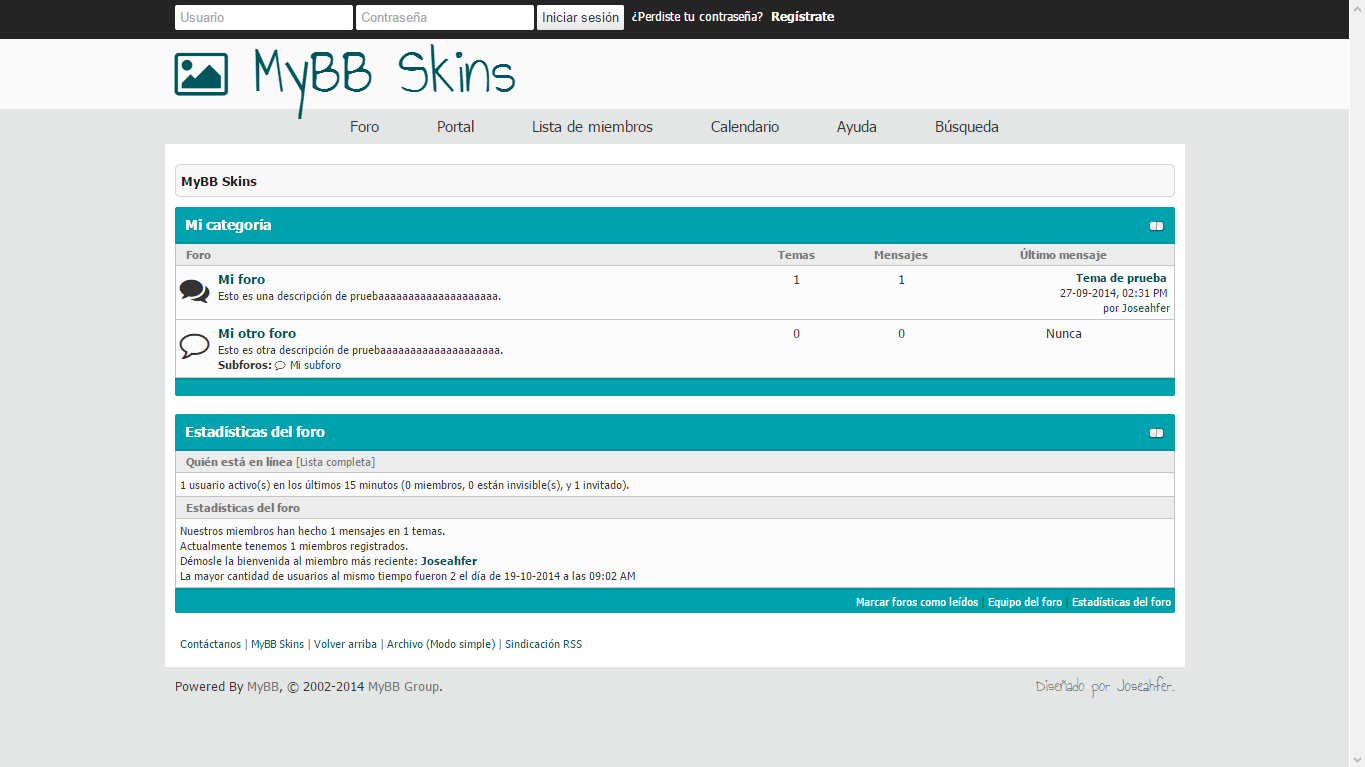Click the Mi foro speech bubbles icon

pos(194,291)
